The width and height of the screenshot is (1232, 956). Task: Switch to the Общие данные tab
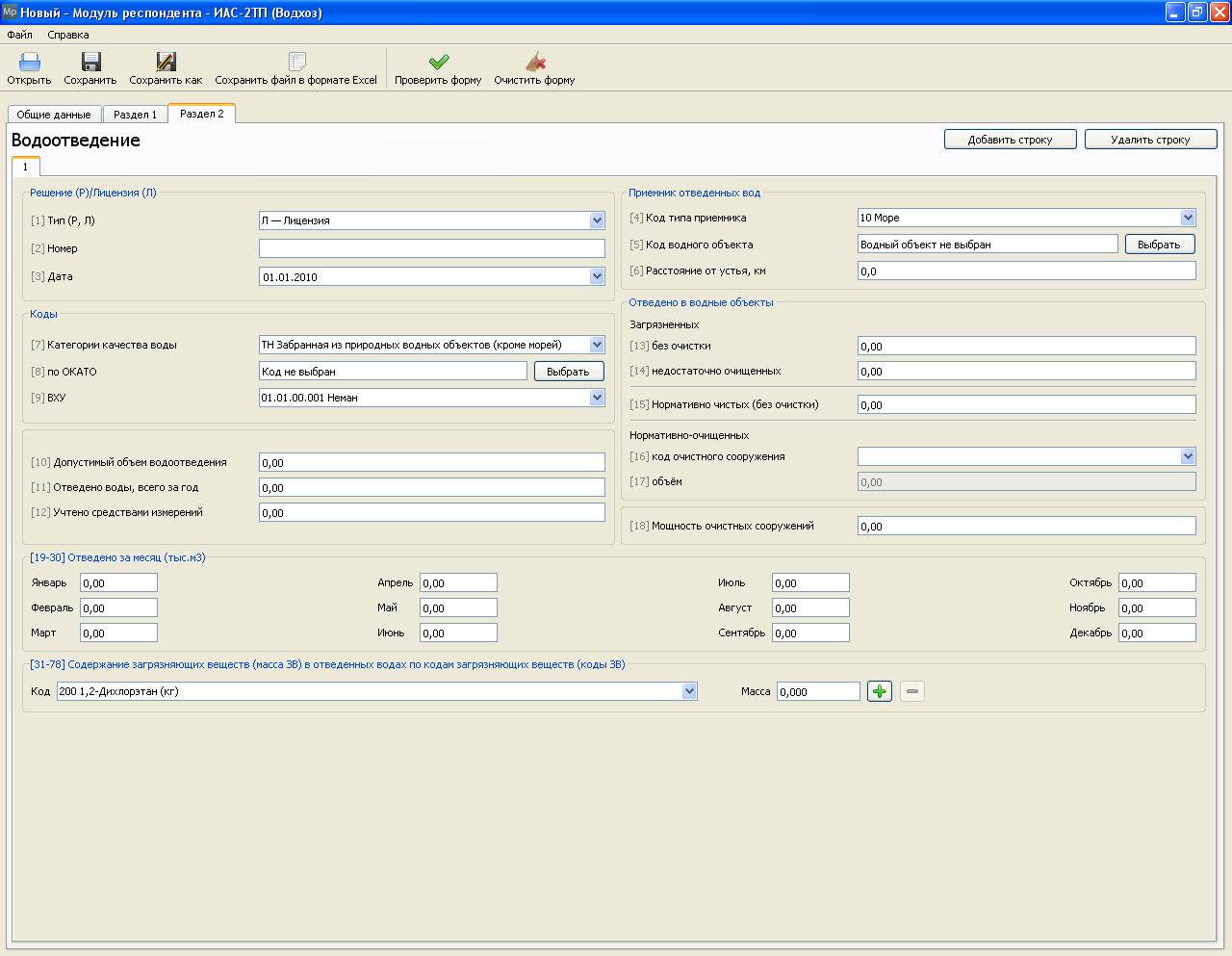point(54,115)
